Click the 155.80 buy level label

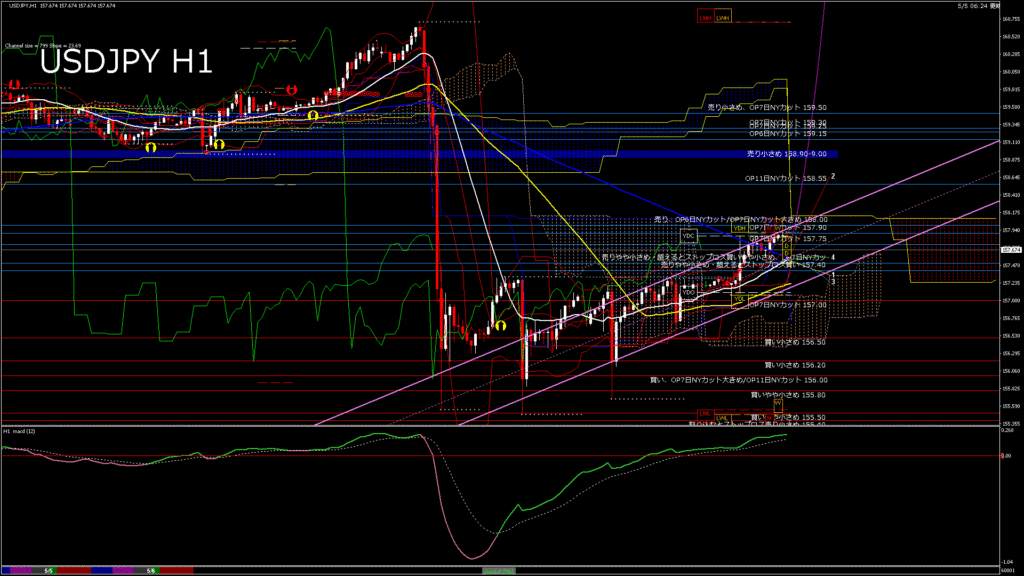[x=788, y=395]
